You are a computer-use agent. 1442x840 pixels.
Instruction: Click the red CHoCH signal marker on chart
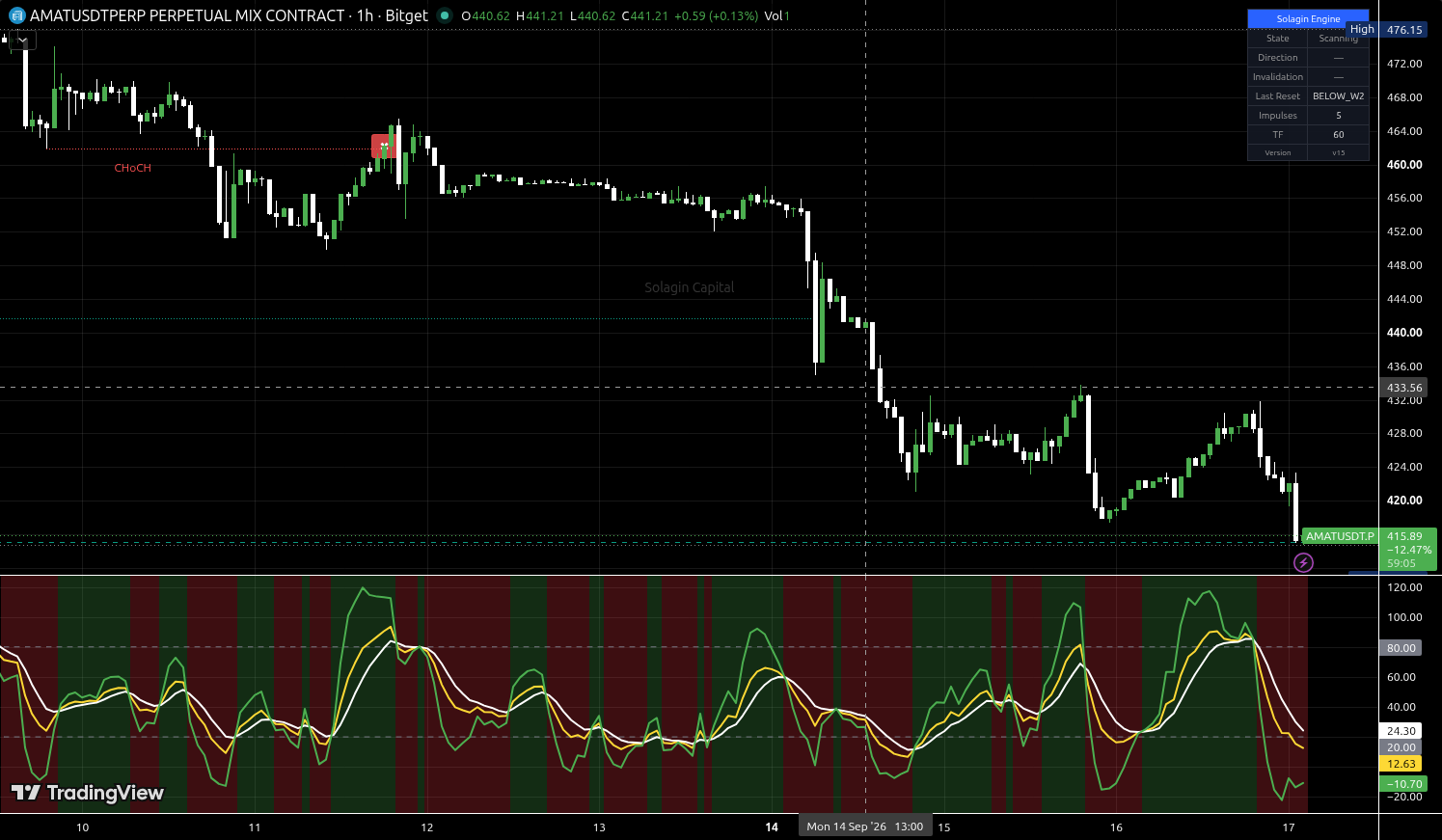pyautogui.click(x=384, y=147)
